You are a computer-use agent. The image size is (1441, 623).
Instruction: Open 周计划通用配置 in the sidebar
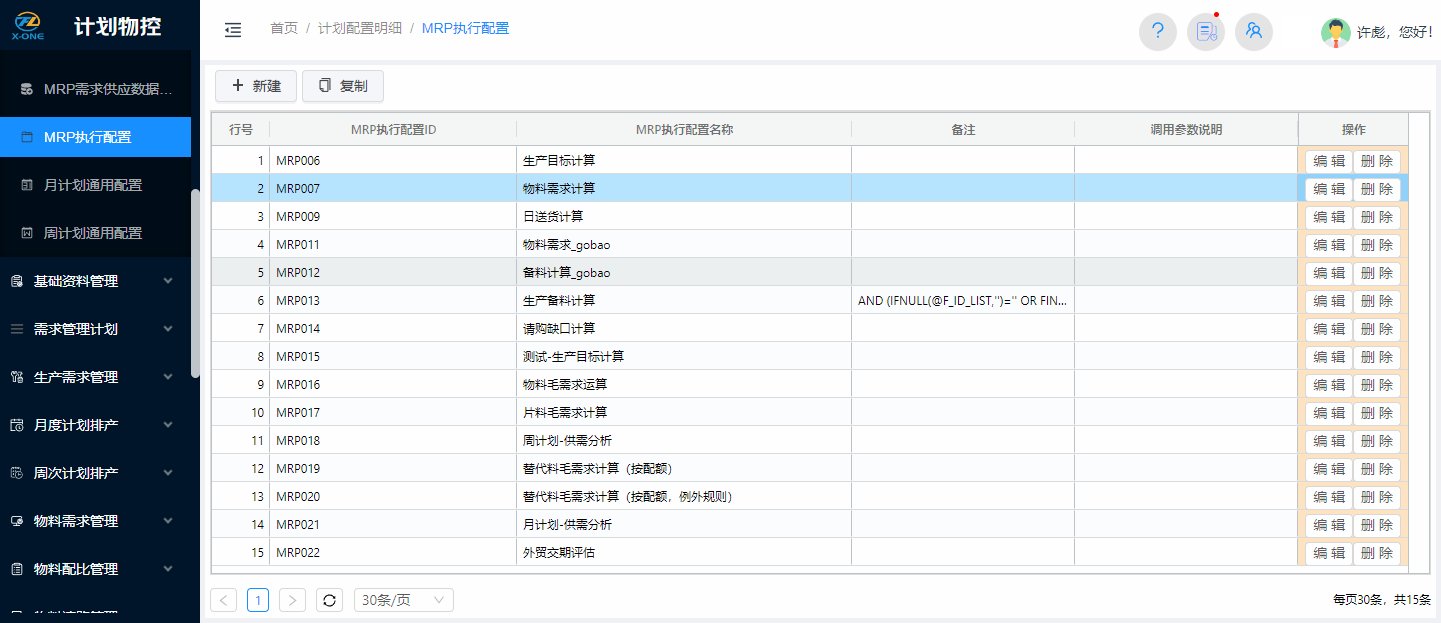point(93,233)
